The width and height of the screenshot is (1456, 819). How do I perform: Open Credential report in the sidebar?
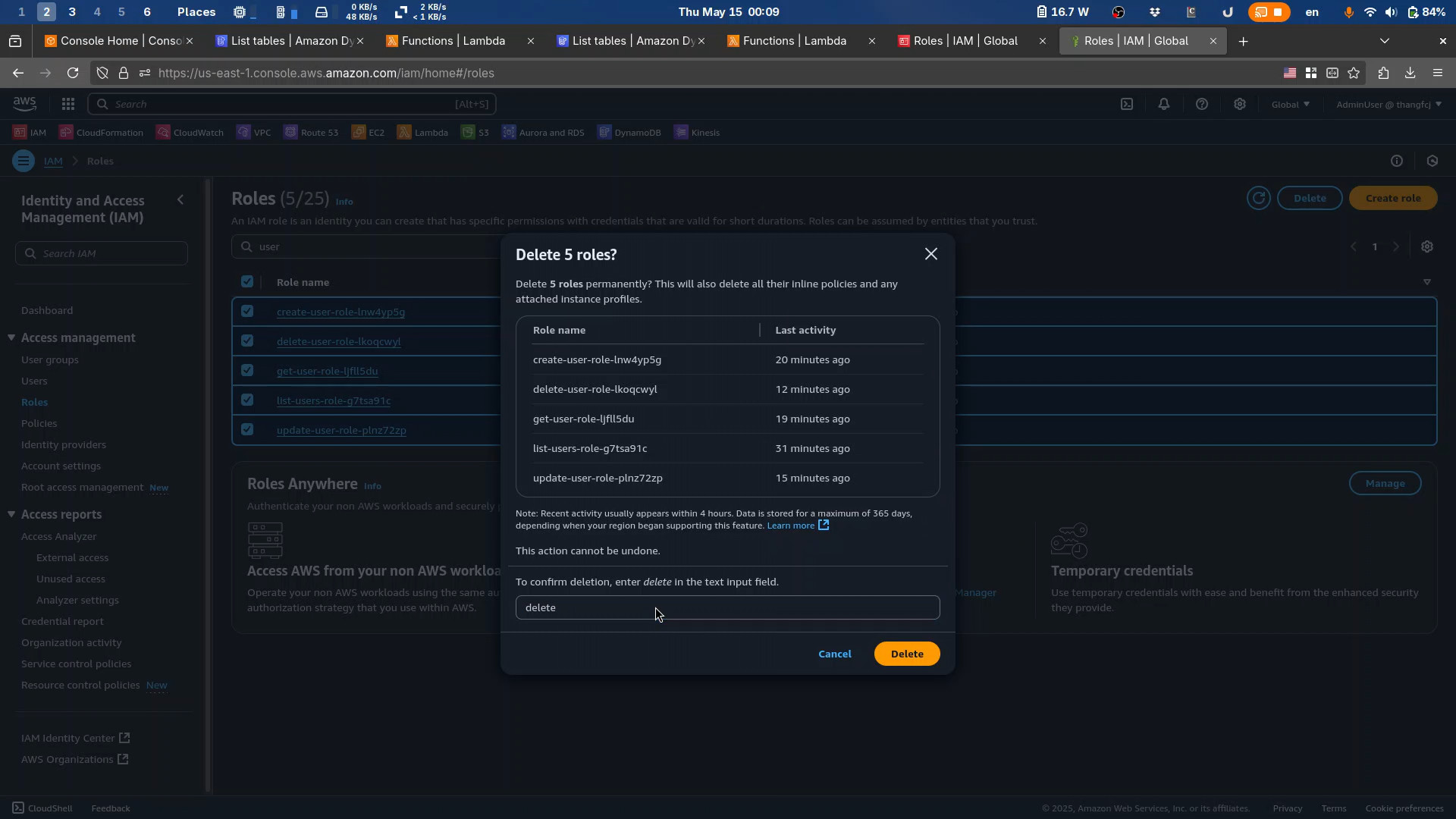click(x=62, y=621)
